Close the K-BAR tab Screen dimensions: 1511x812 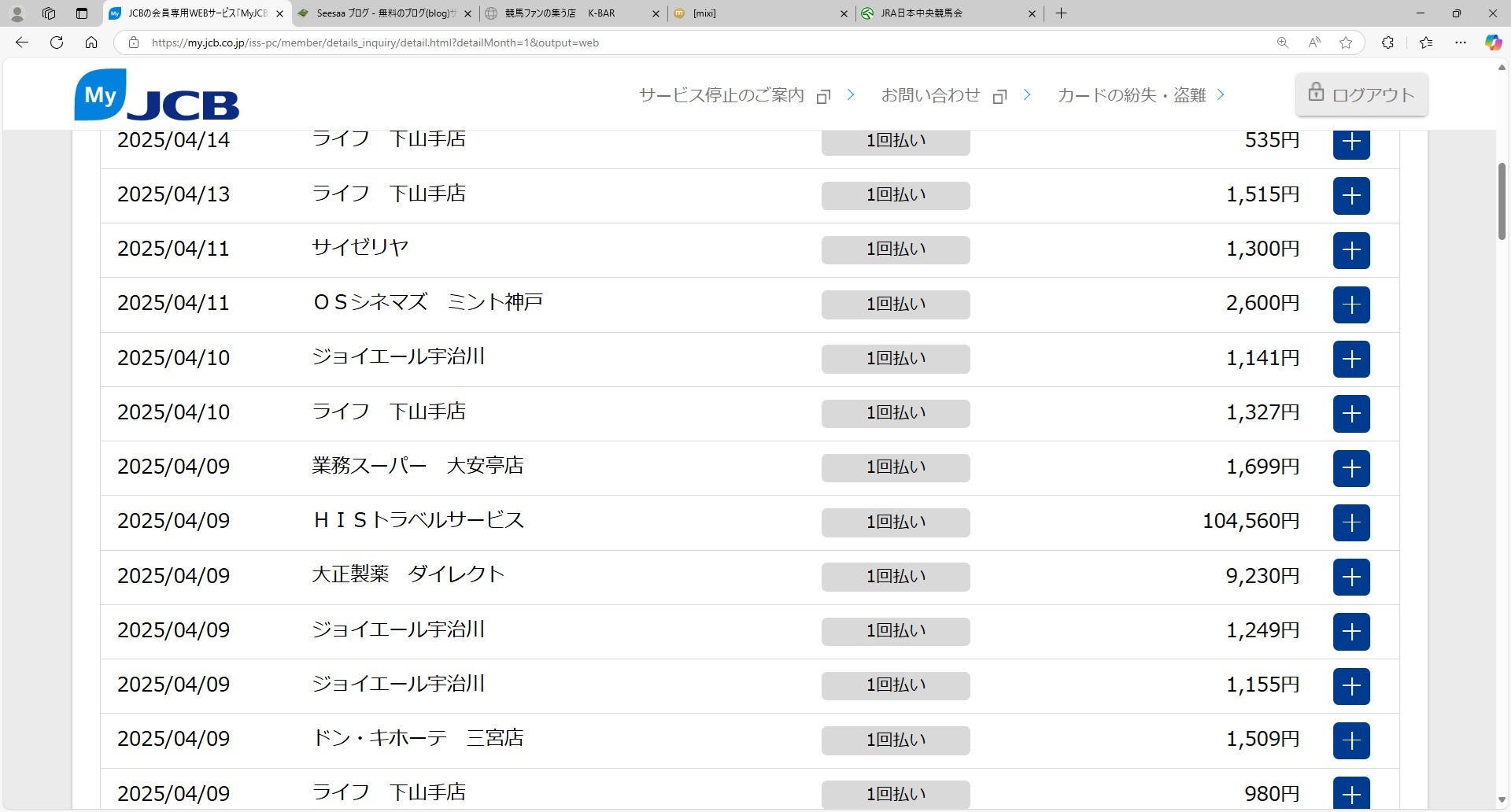point(656,13)
